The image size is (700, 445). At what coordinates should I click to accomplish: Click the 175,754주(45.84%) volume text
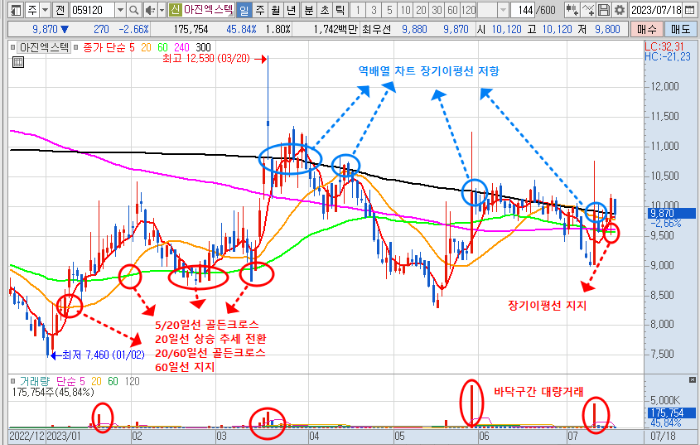point(53,392)
